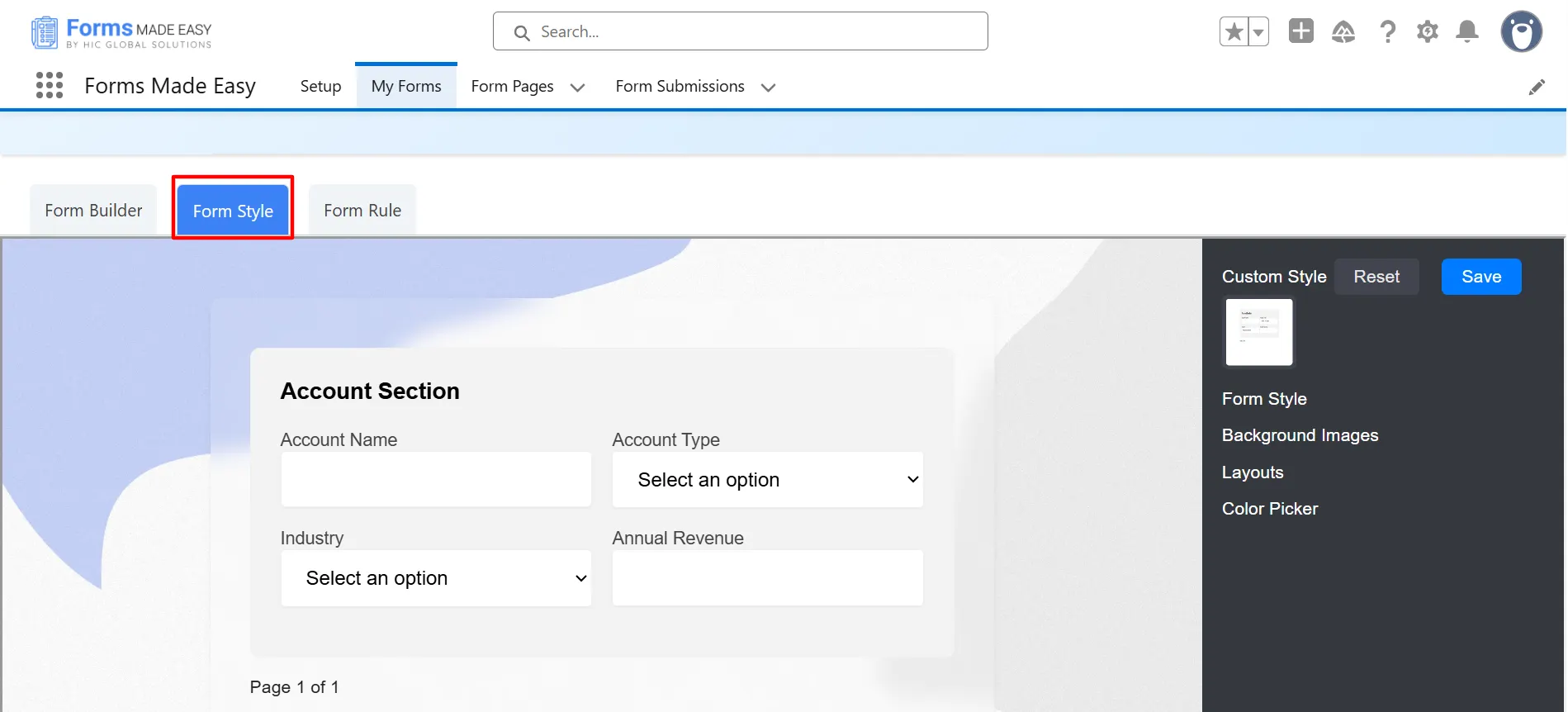Open the Global Actions plus icon
The width and height of the screenshot is (1568, 712).
coord(1300,31)
